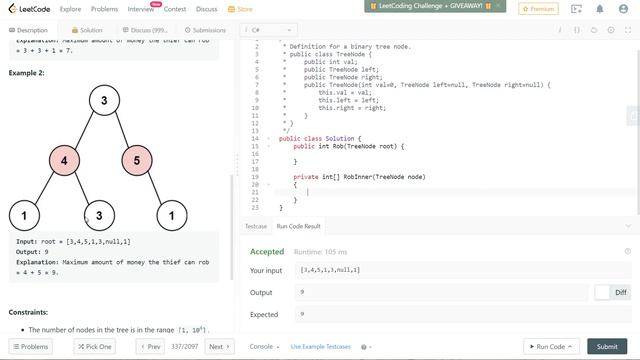
Task: Reset code to default with revert icon
Action: pyautogui.click(x=594, y=30)
